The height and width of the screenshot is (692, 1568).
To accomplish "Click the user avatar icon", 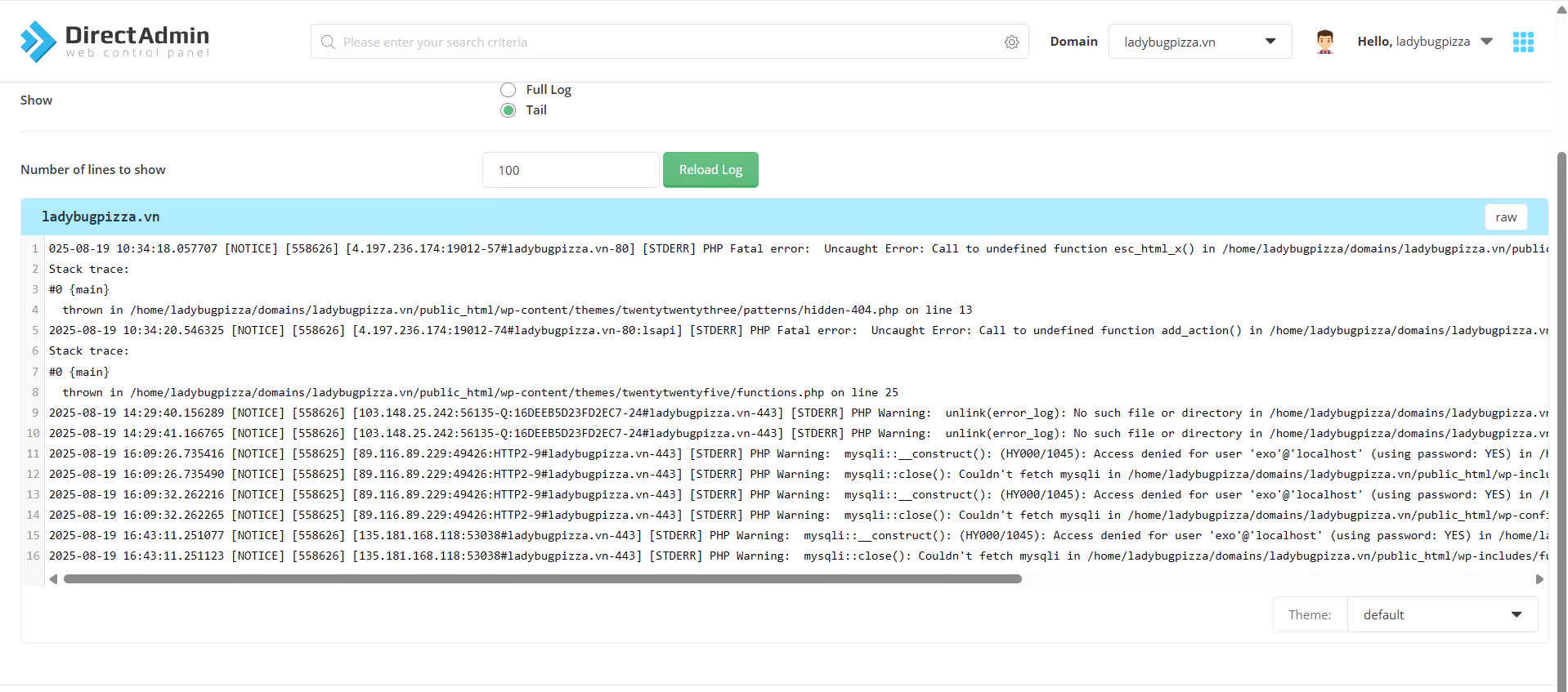I will (1325, 42).
